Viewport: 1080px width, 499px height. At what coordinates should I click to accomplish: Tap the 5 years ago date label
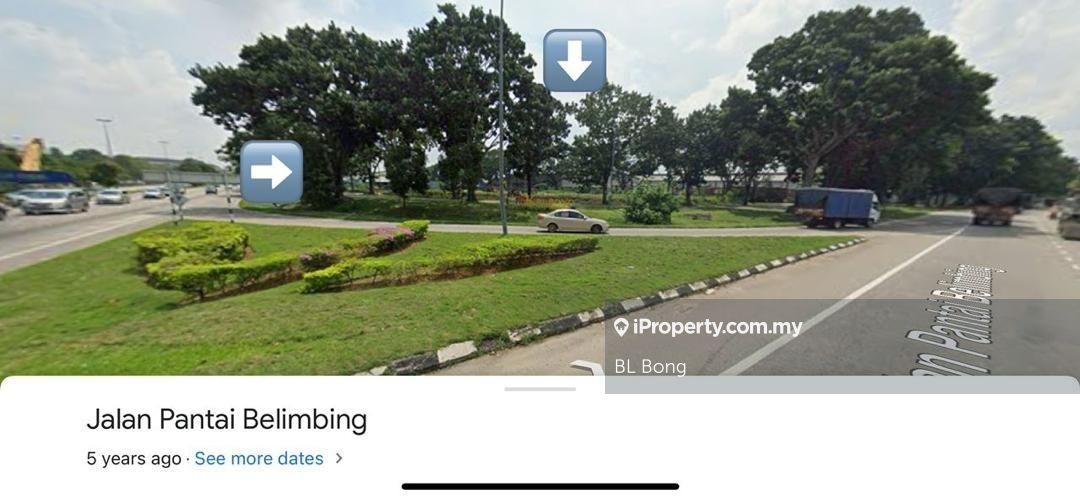point(134,458)
